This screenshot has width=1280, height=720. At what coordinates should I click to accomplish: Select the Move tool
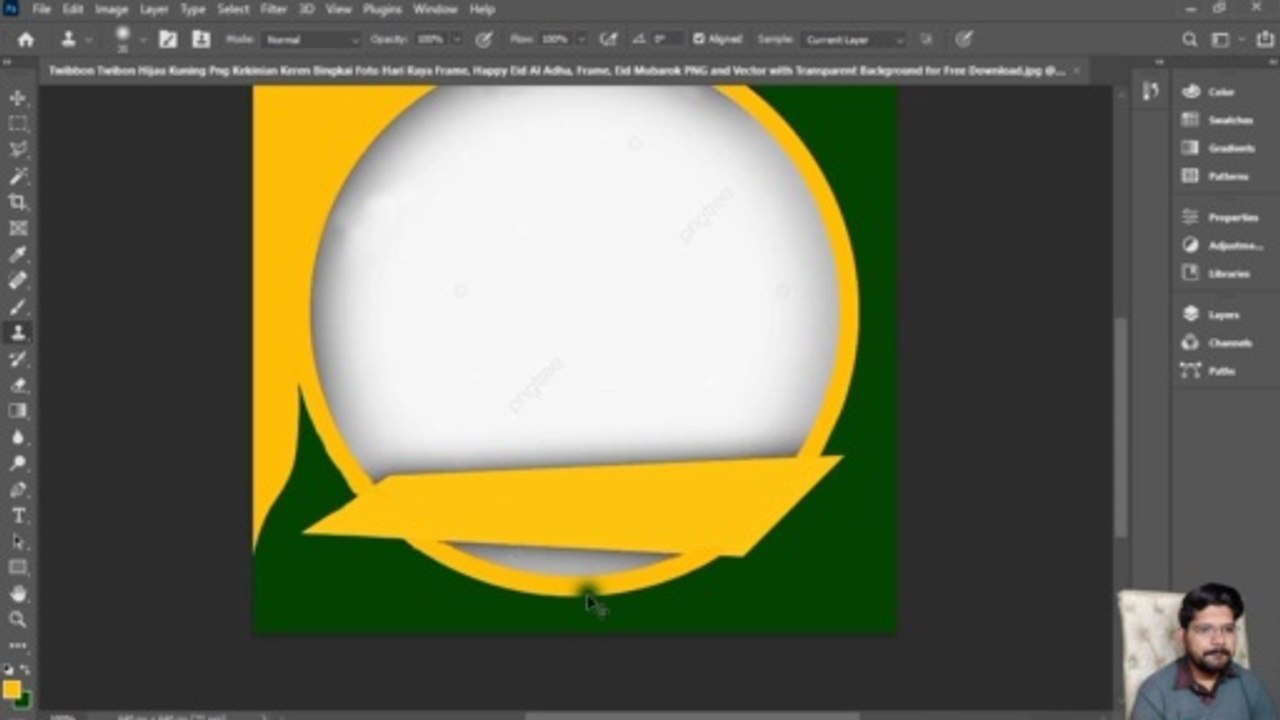click(18, 98)
